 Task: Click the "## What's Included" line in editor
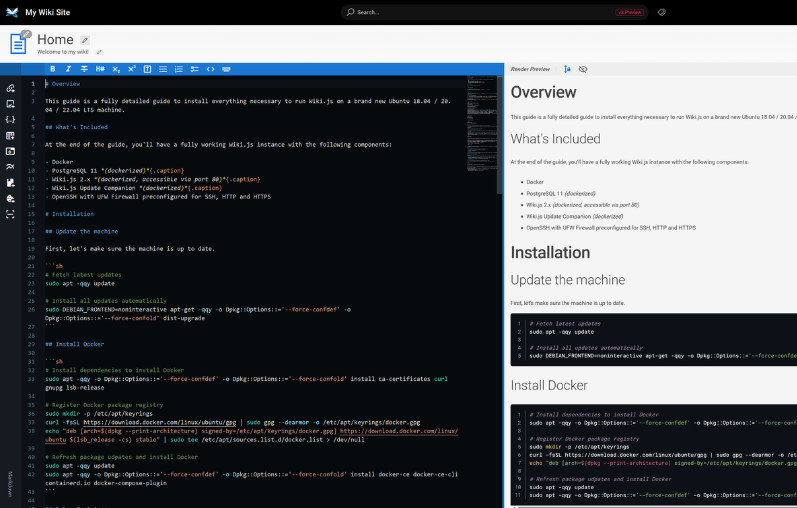click(x=76, y=127)
